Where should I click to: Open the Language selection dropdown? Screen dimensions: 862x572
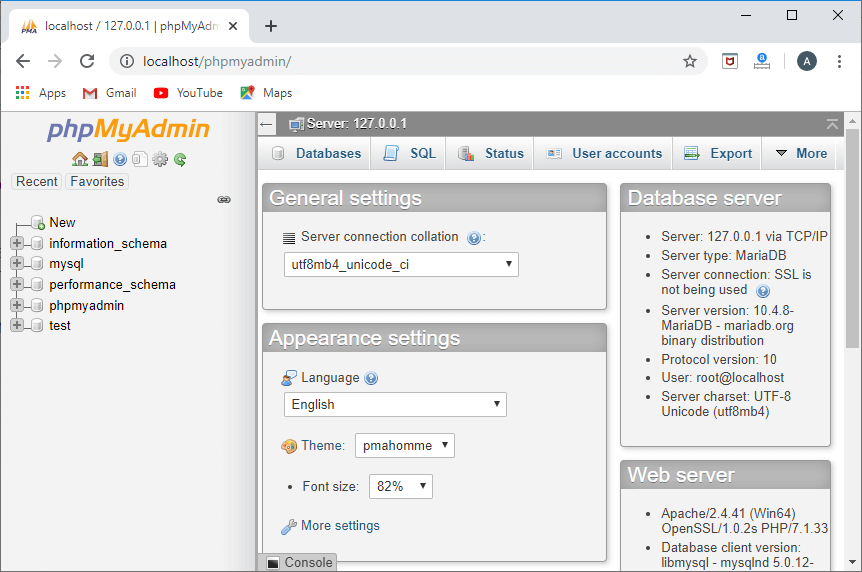(x=395, y=405)
